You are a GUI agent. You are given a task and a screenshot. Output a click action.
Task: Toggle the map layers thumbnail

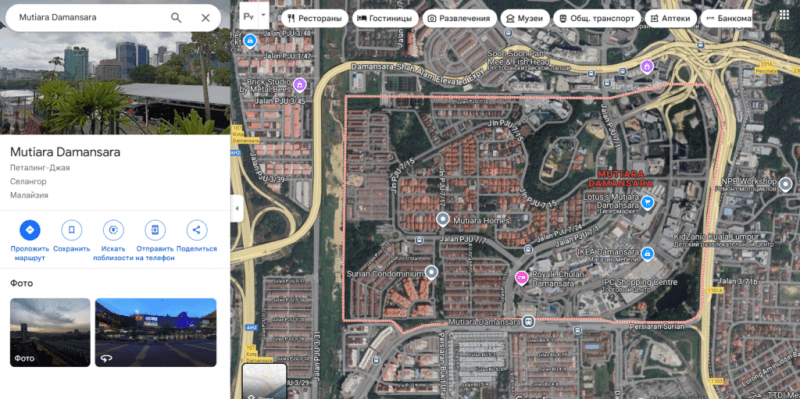(x=264, y=381)
